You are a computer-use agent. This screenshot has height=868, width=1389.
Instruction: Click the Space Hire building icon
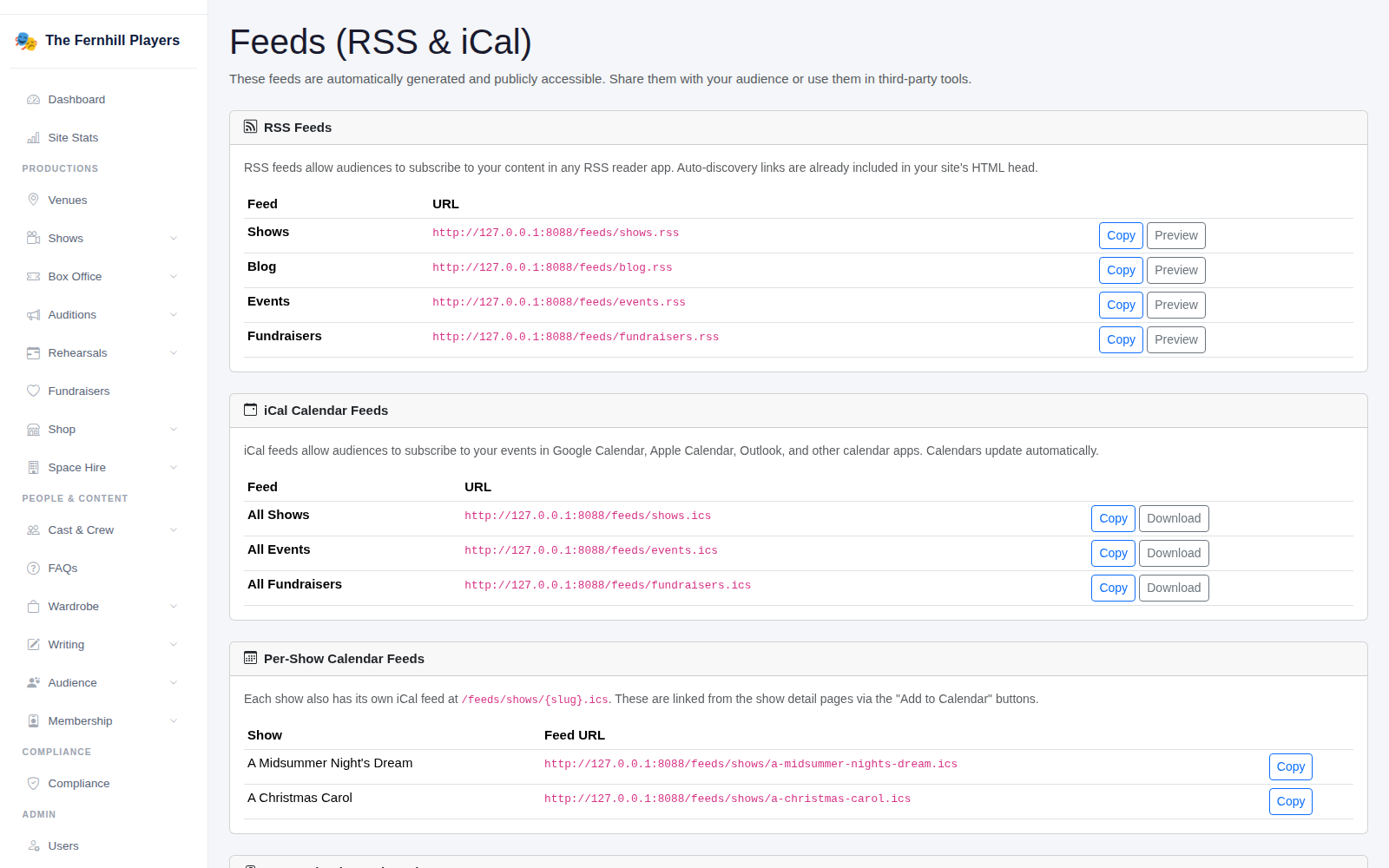click(x=33, y=467)
